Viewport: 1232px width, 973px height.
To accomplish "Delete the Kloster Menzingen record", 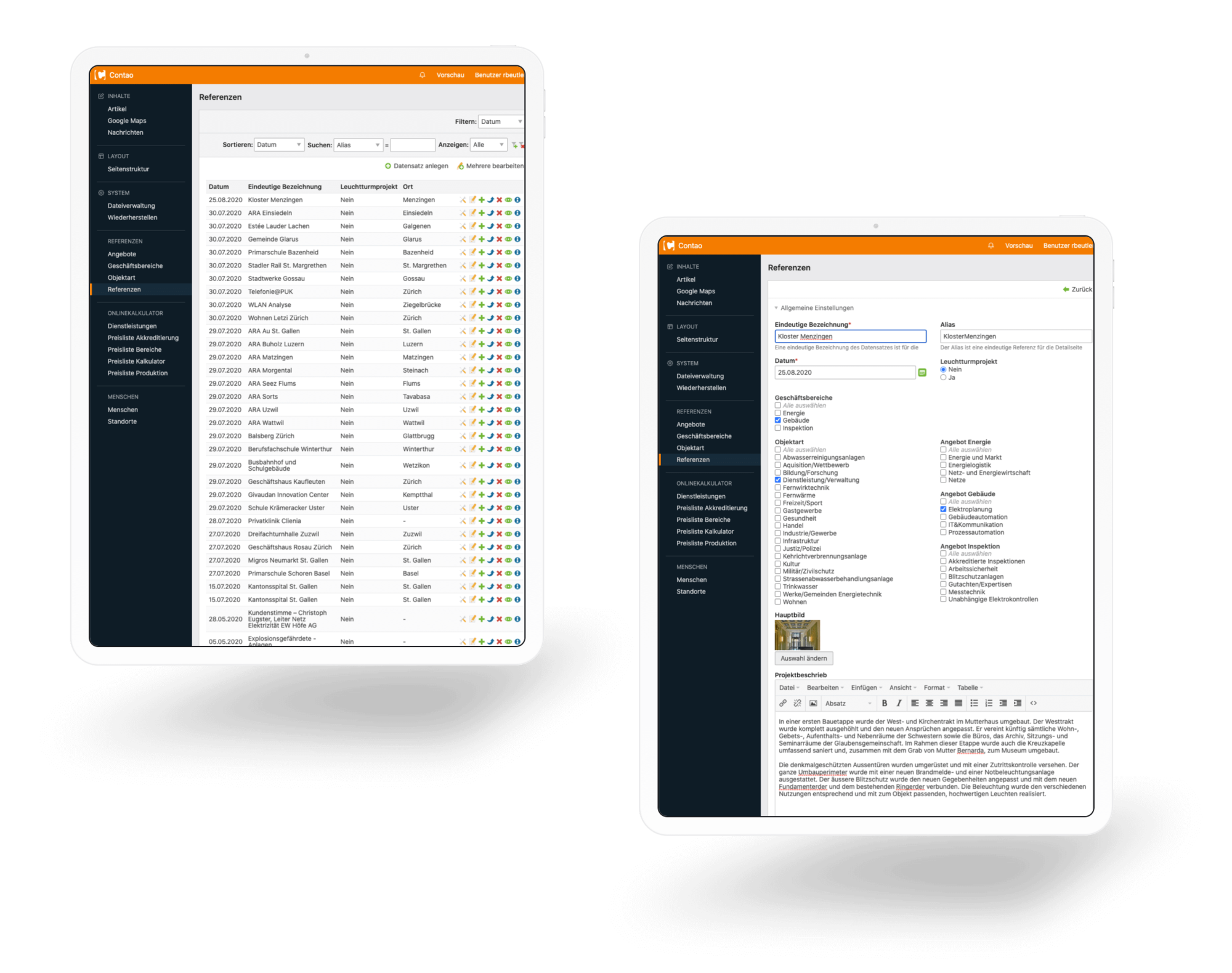I will tap(500, 200).
